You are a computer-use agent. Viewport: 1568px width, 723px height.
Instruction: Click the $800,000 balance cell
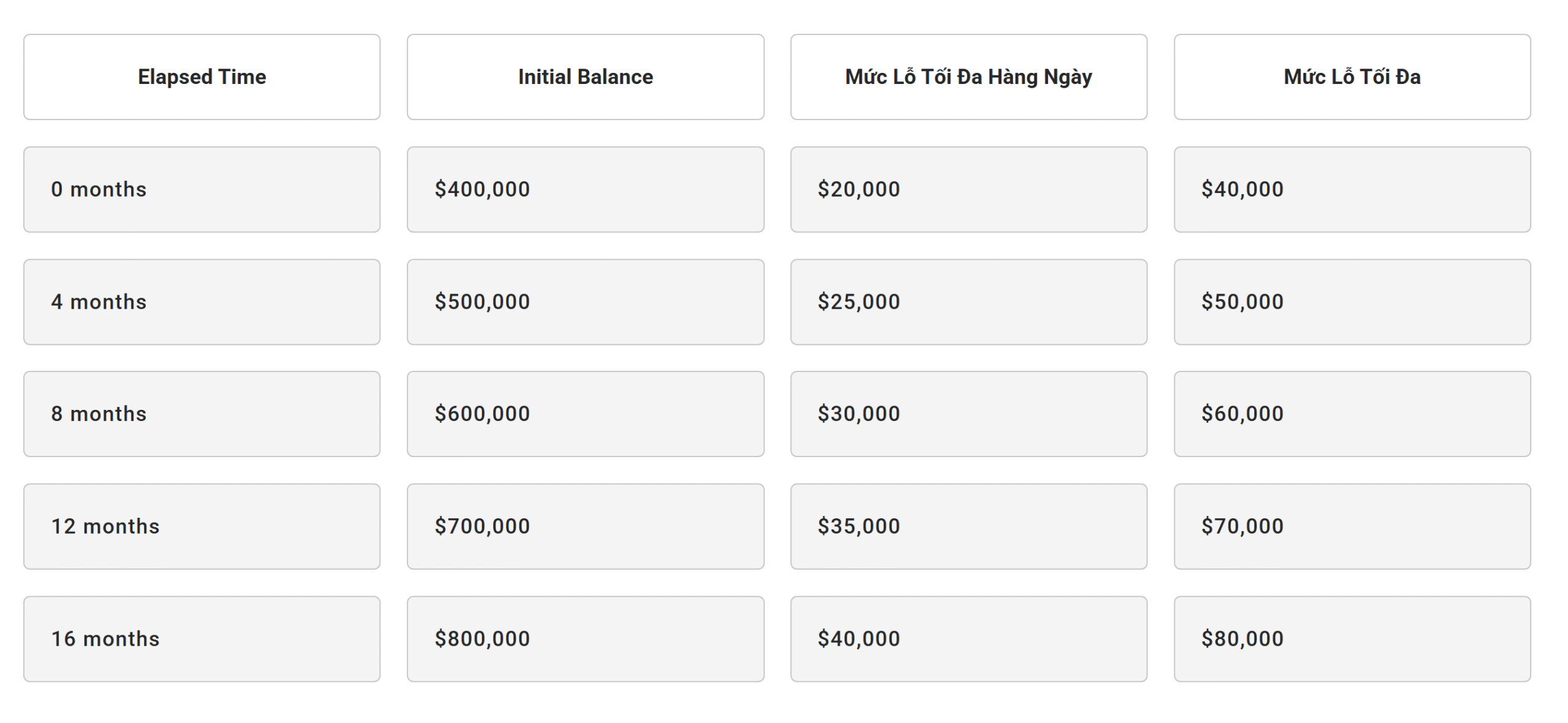(585, 638)
